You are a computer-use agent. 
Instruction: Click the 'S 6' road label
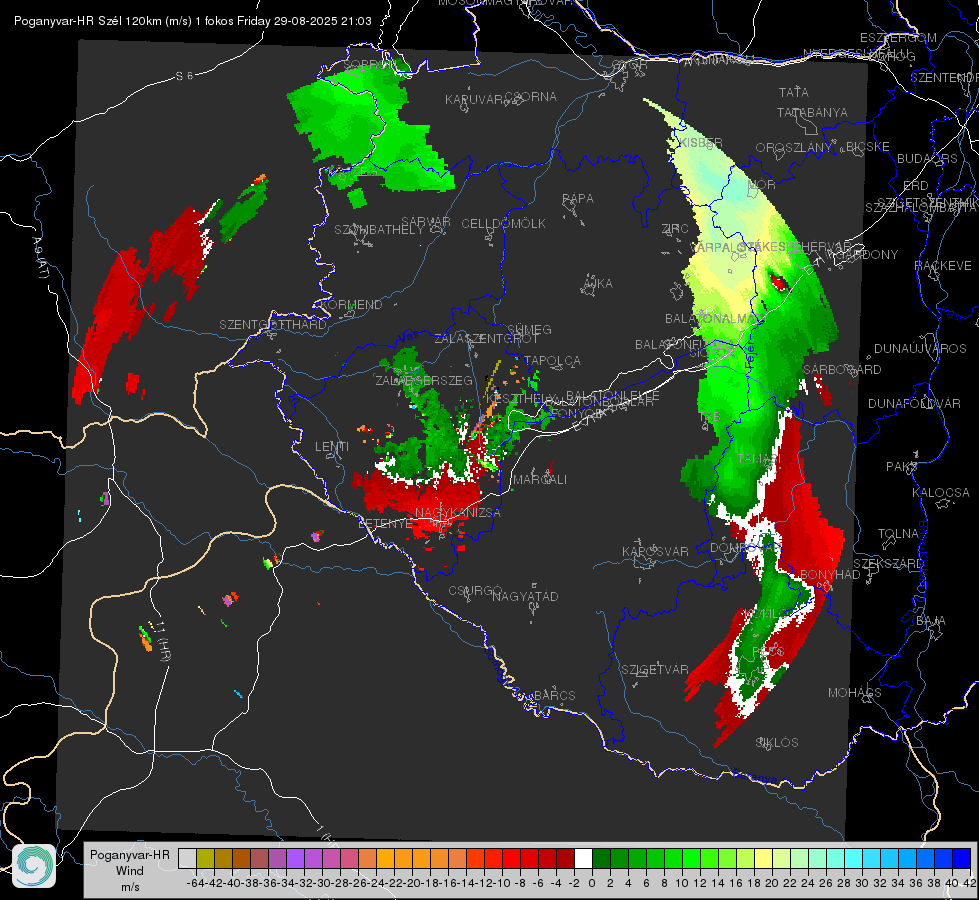184,76
